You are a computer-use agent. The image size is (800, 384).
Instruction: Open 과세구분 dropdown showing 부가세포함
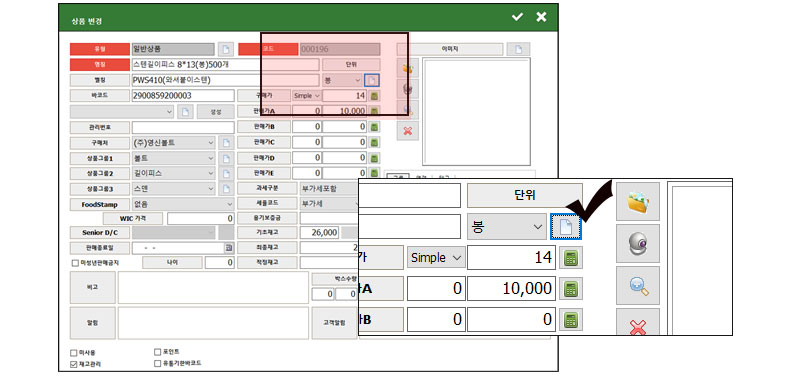pyautogui.click(x=329, y=188)
